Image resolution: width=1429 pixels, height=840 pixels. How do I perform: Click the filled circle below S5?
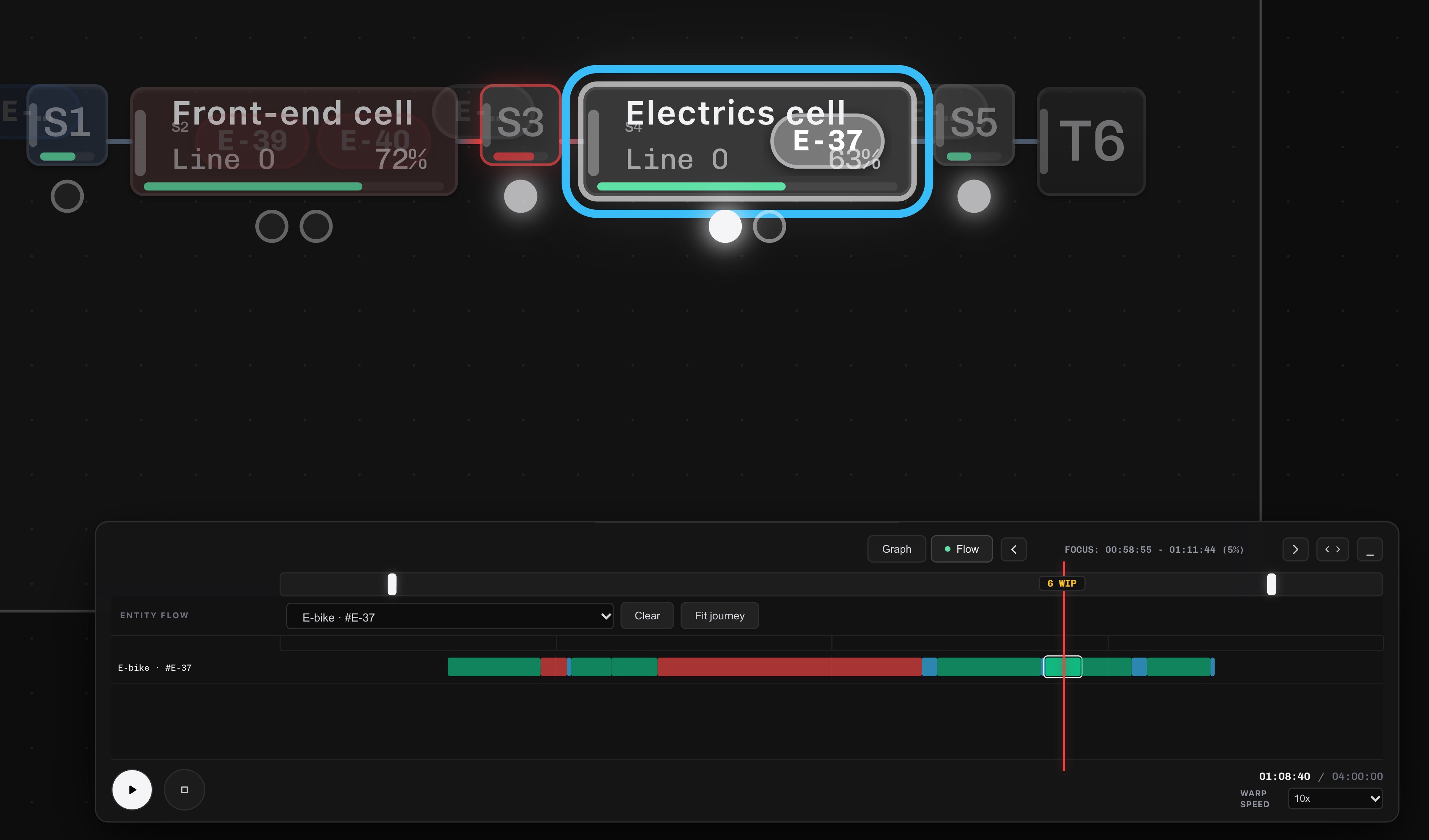point(974,196)
